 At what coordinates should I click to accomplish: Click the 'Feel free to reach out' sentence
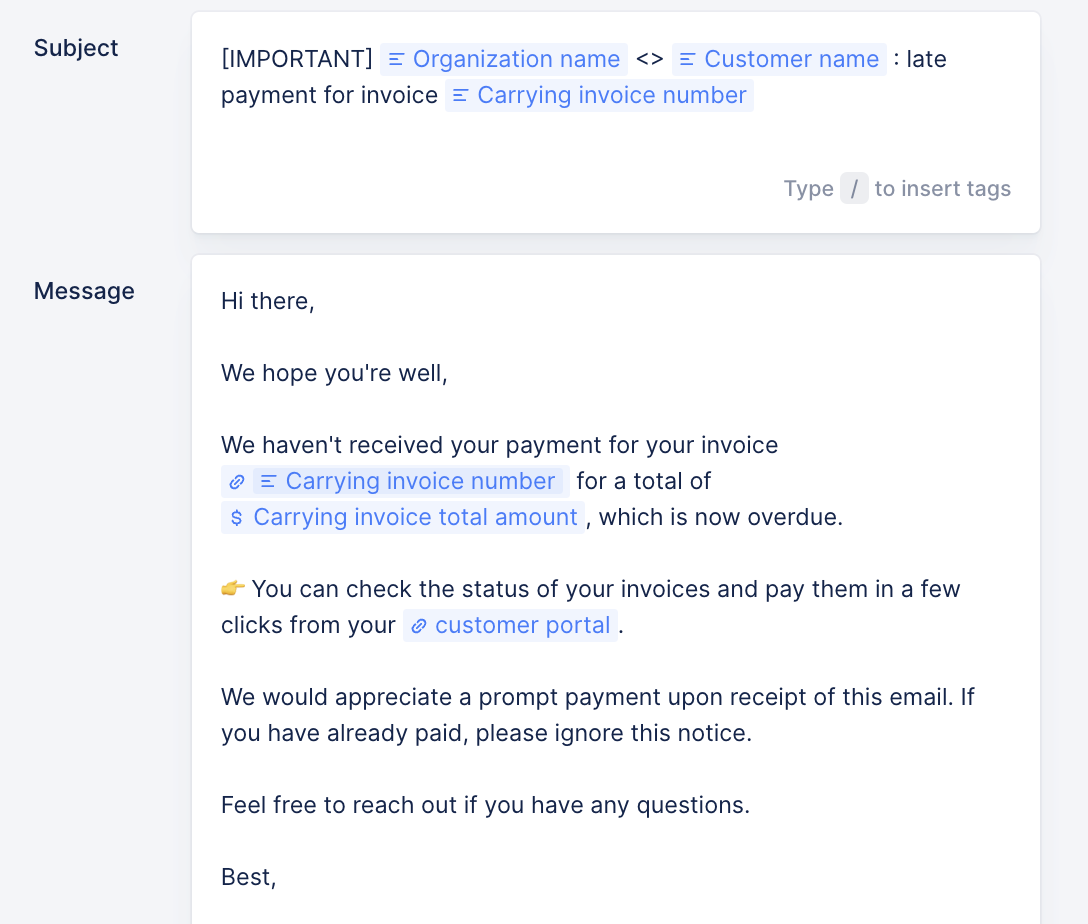[x=486, y=805]
